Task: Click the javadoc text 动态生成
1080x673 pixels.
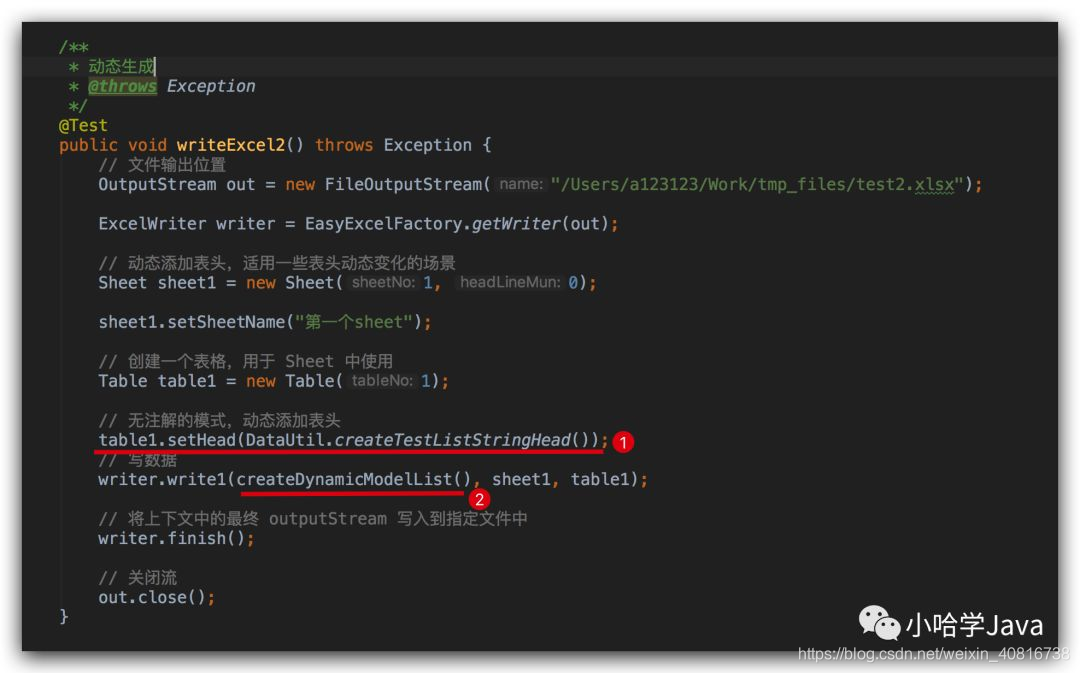Action: coord(121,66)
